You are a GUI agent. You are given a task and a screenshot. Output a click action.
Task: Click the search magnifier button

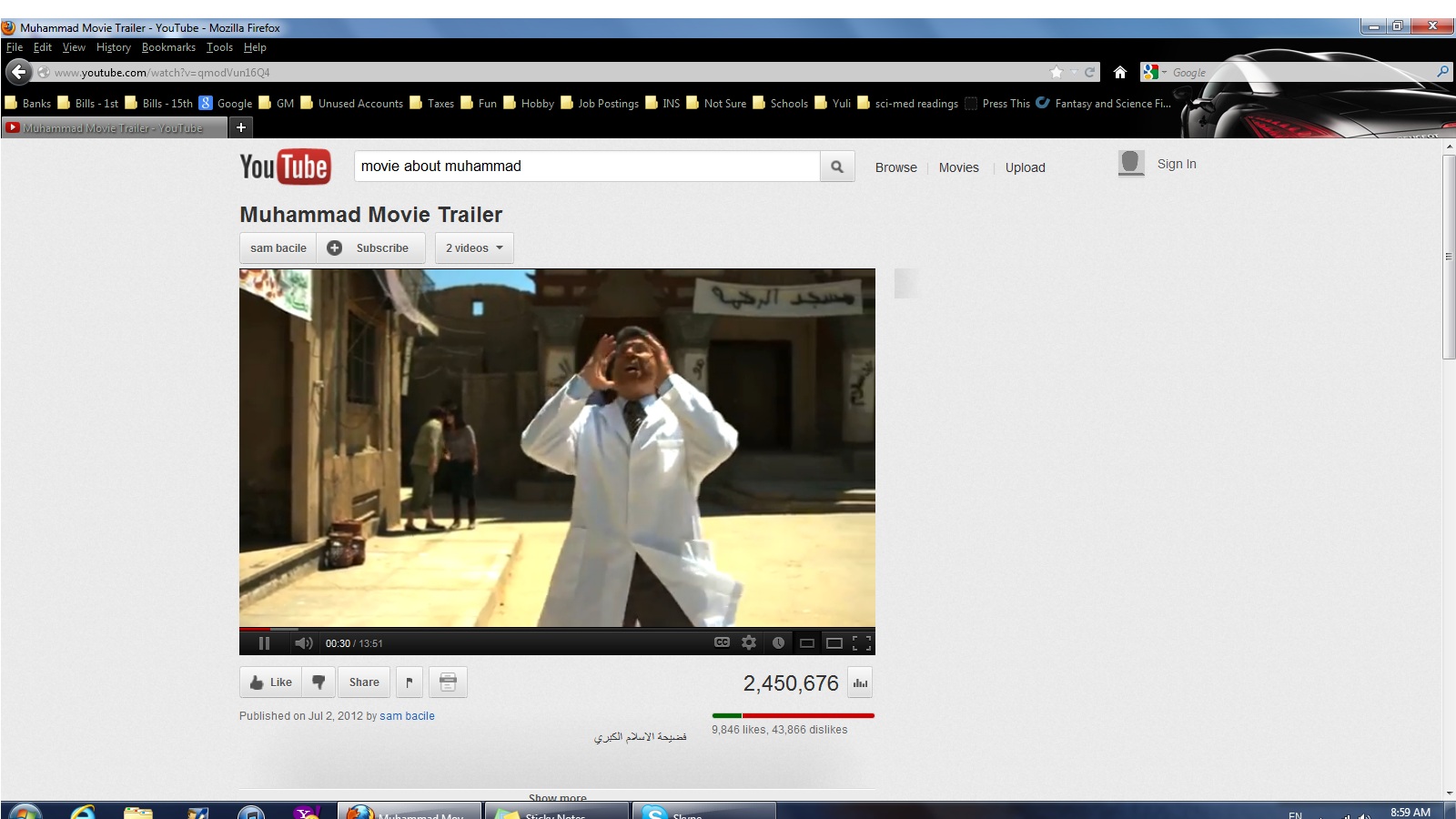coord(837,167)
